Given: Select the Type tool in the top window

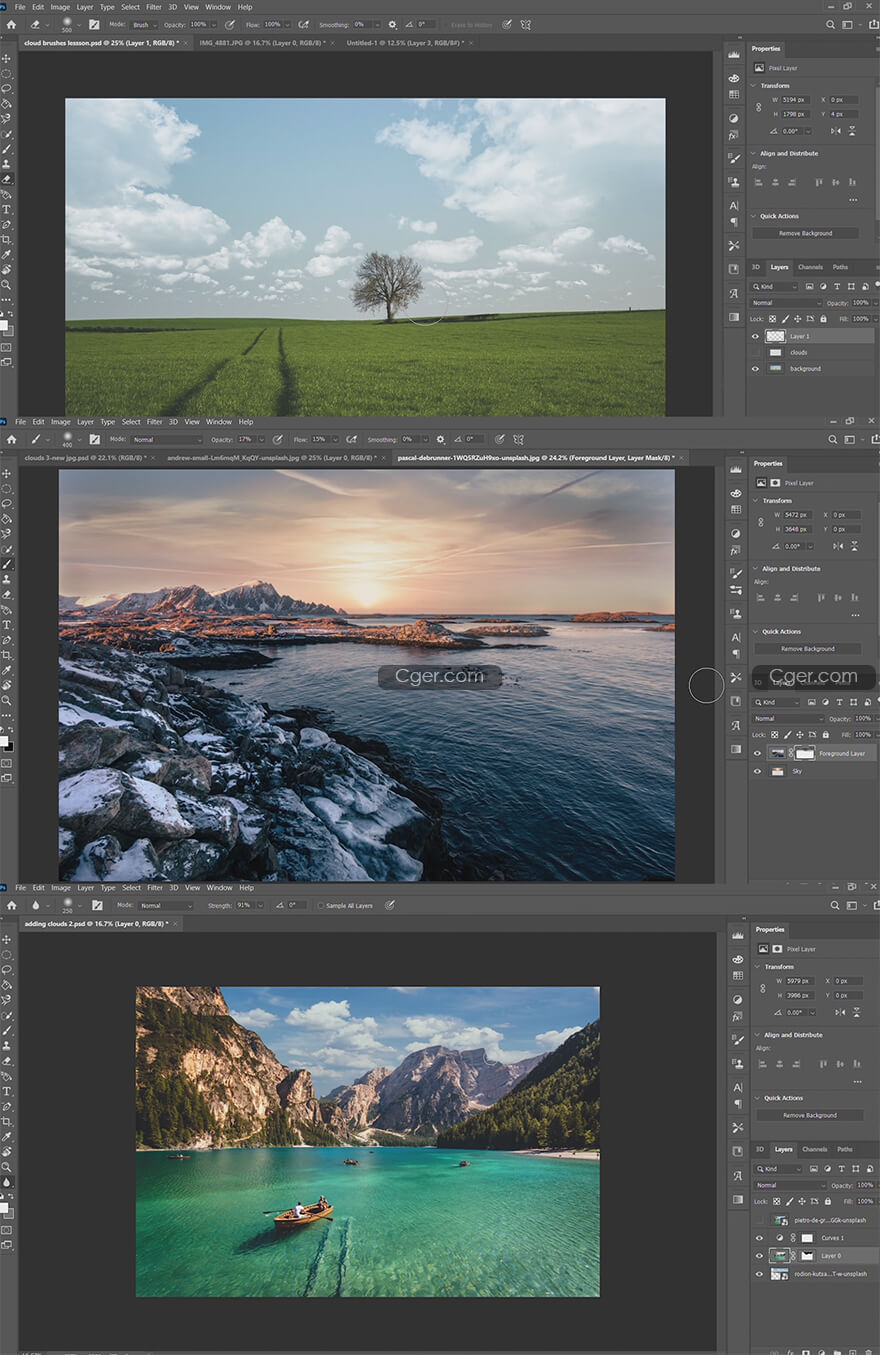Looking at the screenshot, I should pos(7,209).
